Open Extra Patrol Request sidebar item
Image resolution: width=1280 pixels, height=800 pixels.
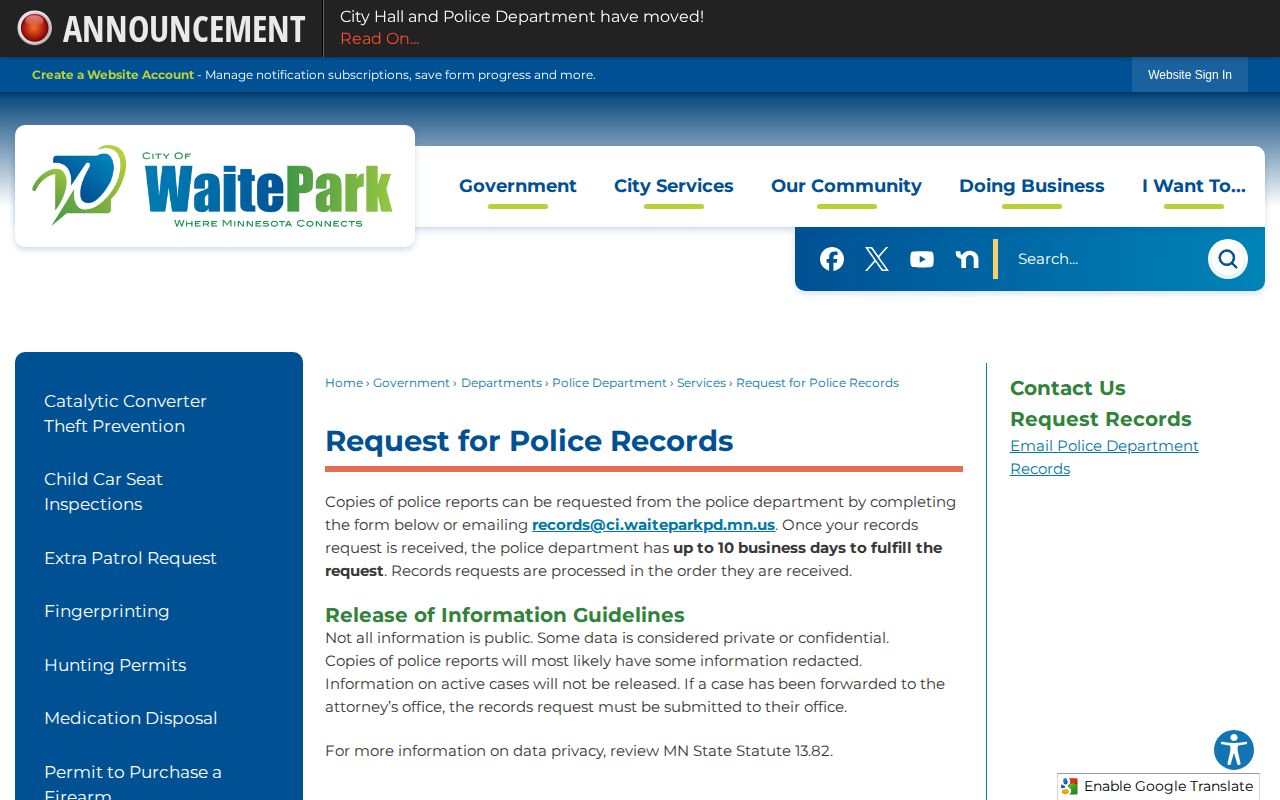point(130,558)
